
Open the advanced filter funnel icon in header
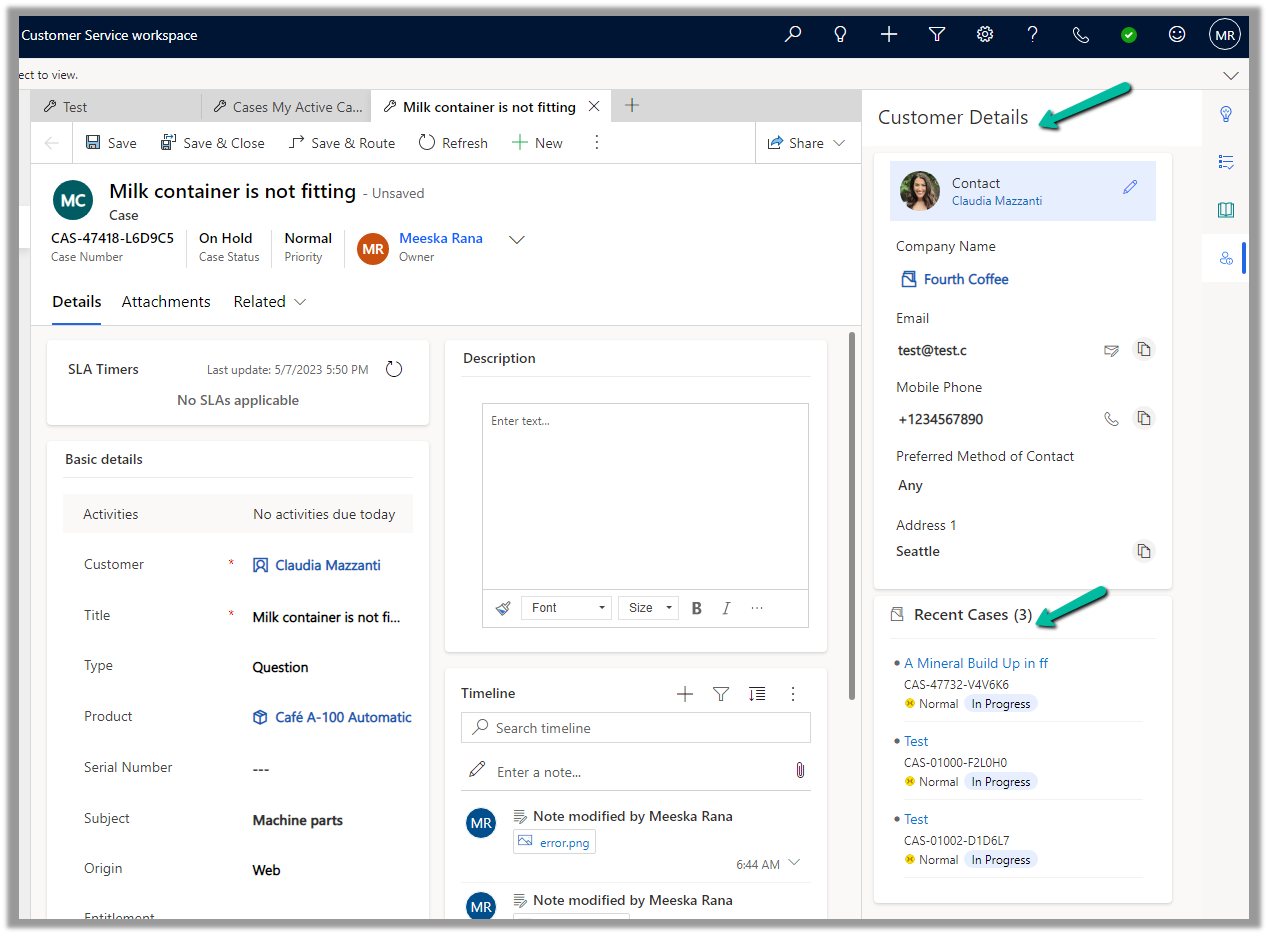(937, 35)
